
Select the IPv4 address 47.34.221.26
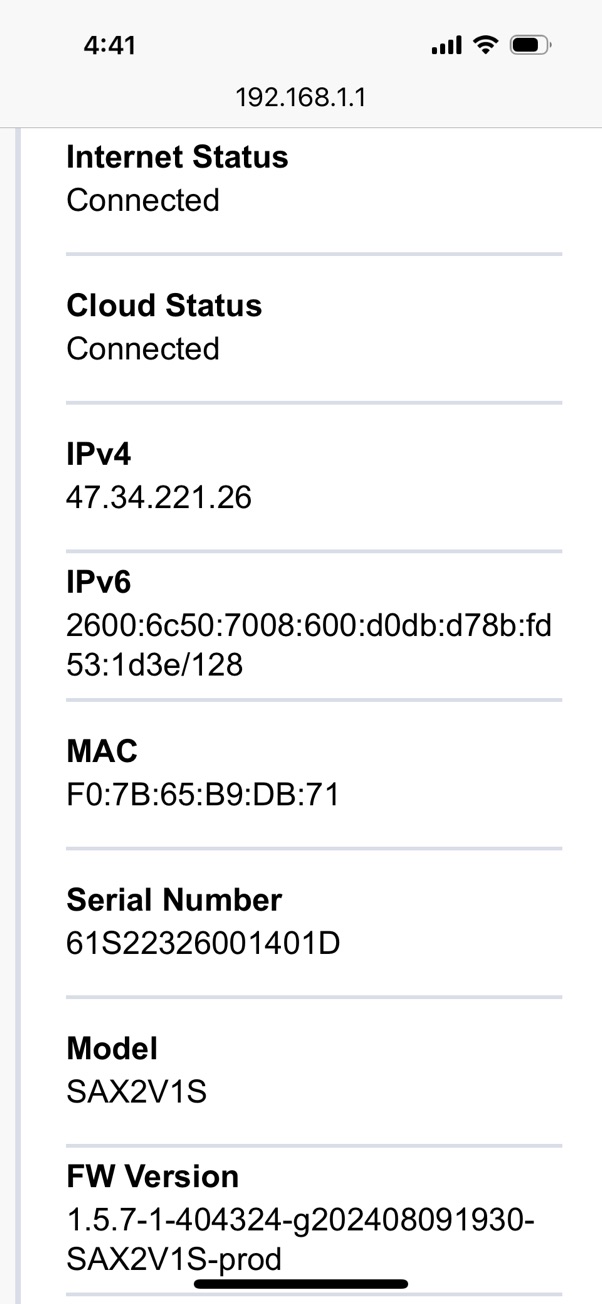pyautogui.click(x=159, y=497)
